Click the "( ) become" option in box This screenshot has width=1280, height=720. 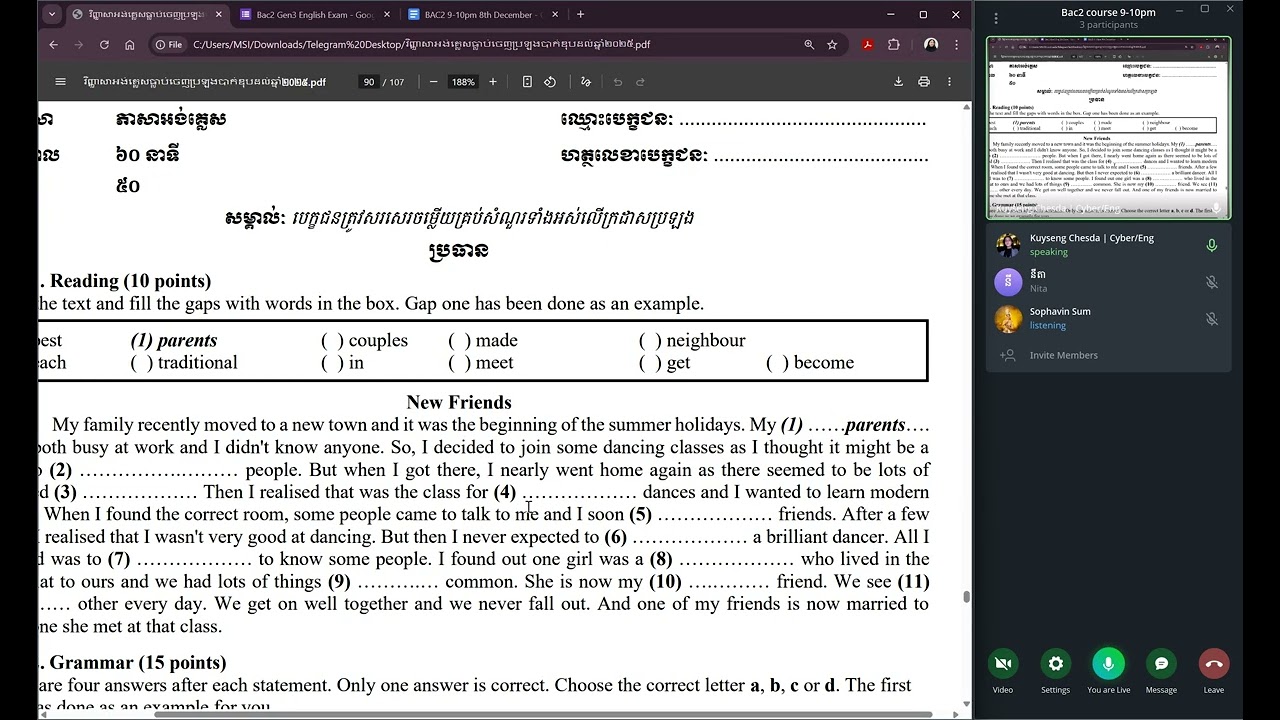click(x=810, y=362)
